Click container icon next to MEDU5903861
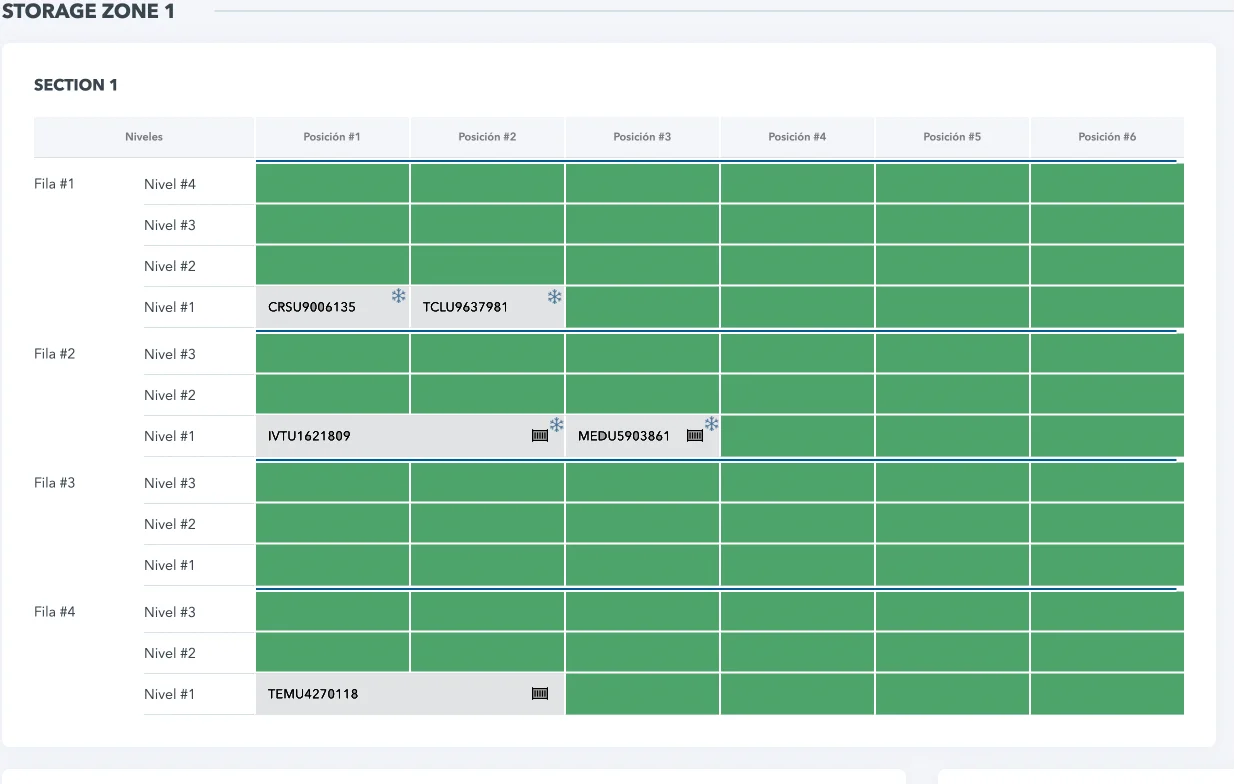 pos(695,436)
